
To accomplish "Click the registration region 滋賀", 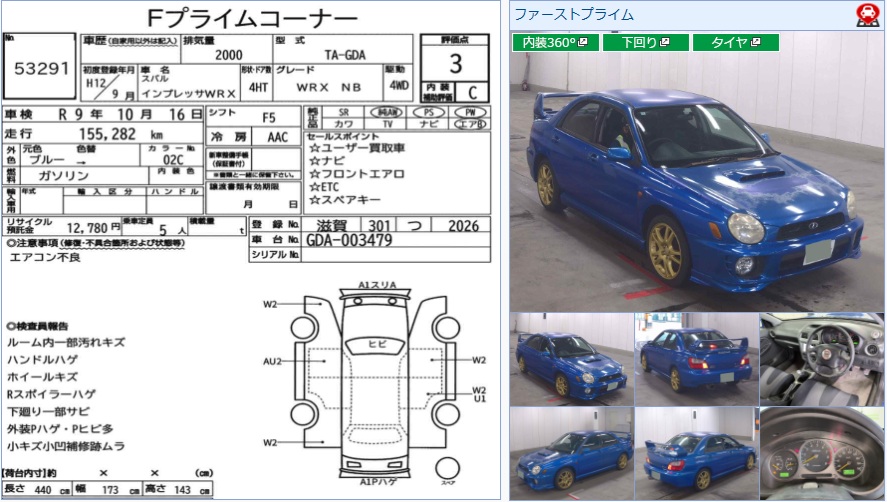I will tap(331, 226).
